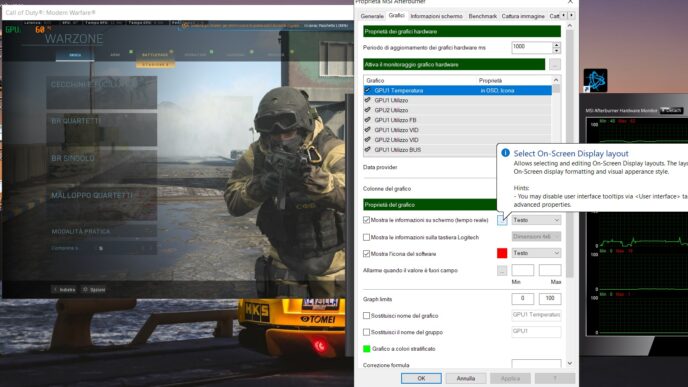The height and width of the screenshot is (387, 688).
Task: Select the Grafici tab
Action: point(396,15)
